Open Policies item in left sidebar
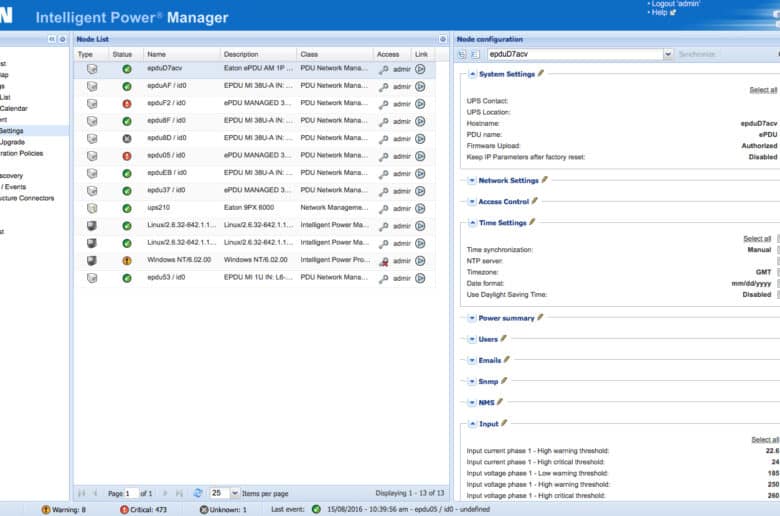 [21, 153]
